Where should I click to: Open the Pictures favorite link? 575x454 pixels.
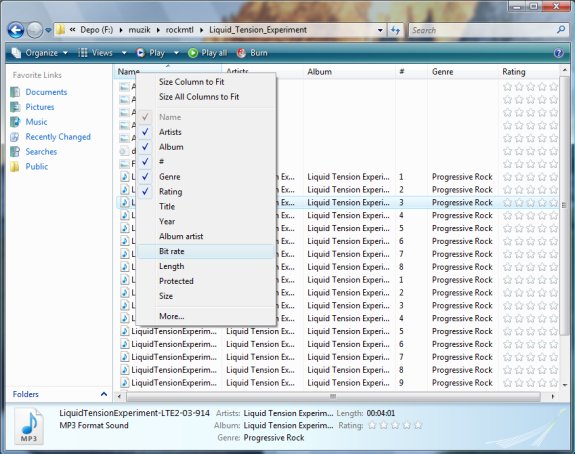(x=40, y=107)
